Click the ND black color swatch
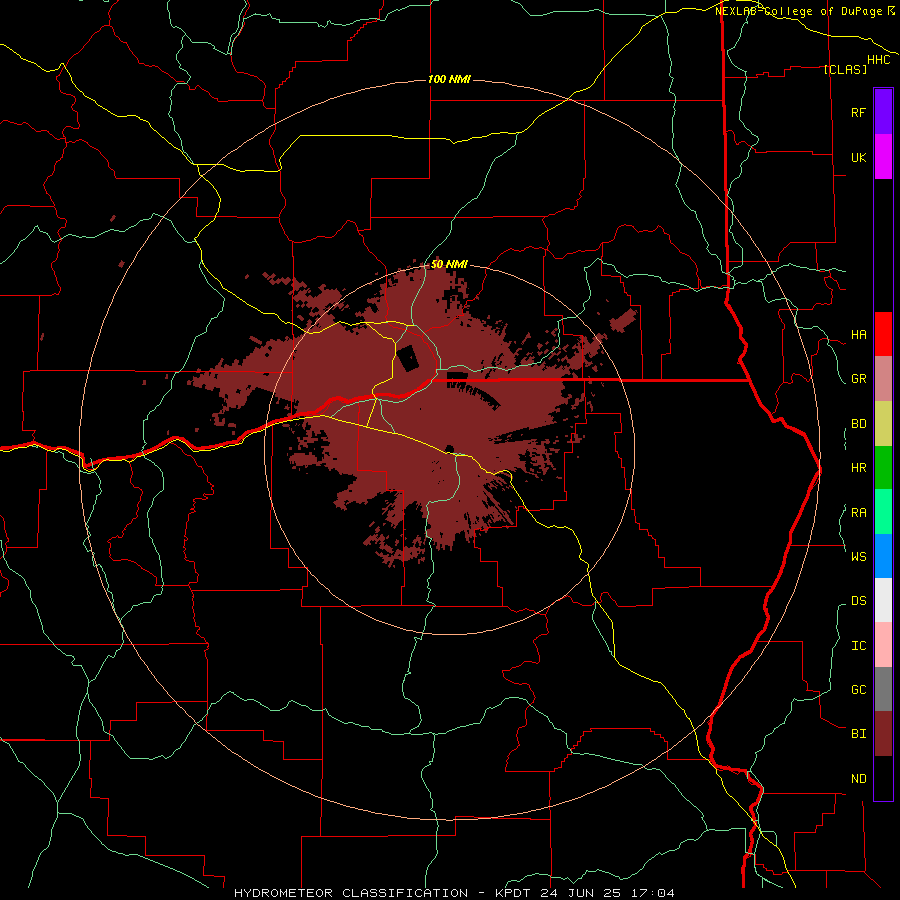The height and width of the screenshot is (900, 900). 883,778
